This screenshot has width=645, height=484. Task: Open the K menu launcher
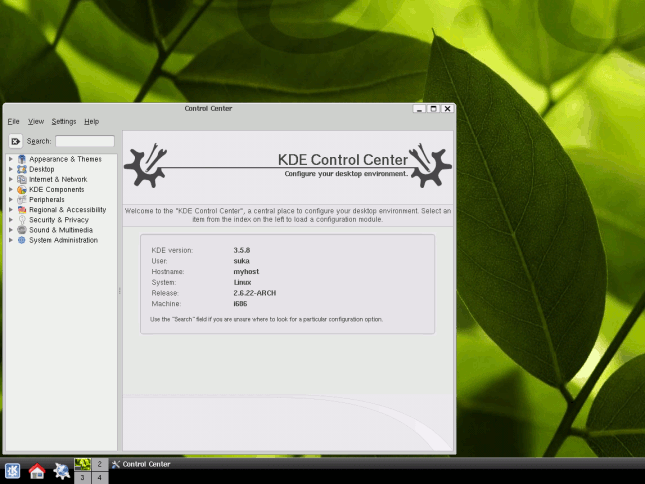[12, 470]
